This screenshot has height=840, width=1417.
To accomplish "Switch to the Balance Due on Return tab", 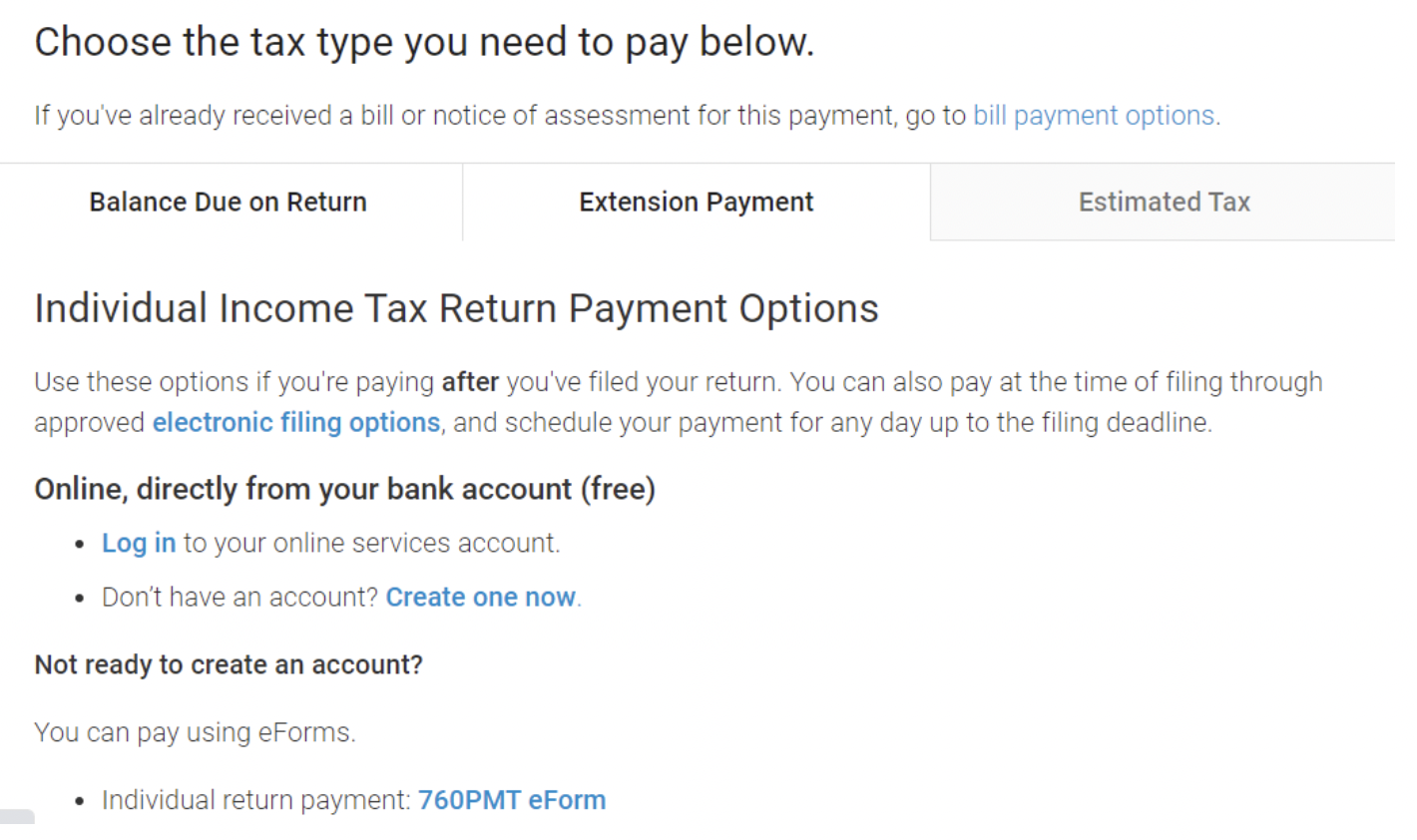I will pyautogui.click(x=229, y=202).
